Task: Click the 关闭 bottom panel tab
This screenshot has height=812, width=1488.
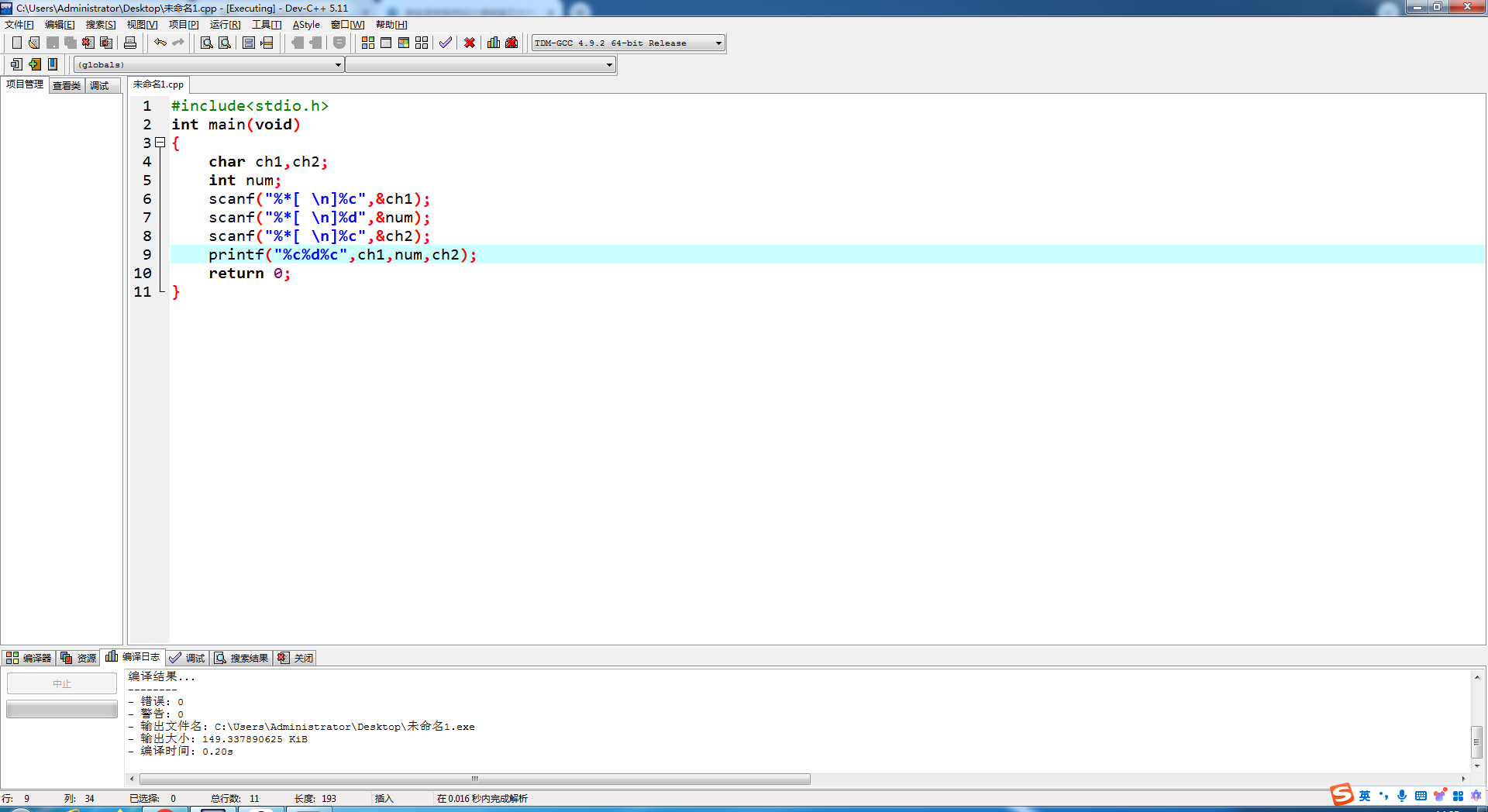Action: (295, 658)
